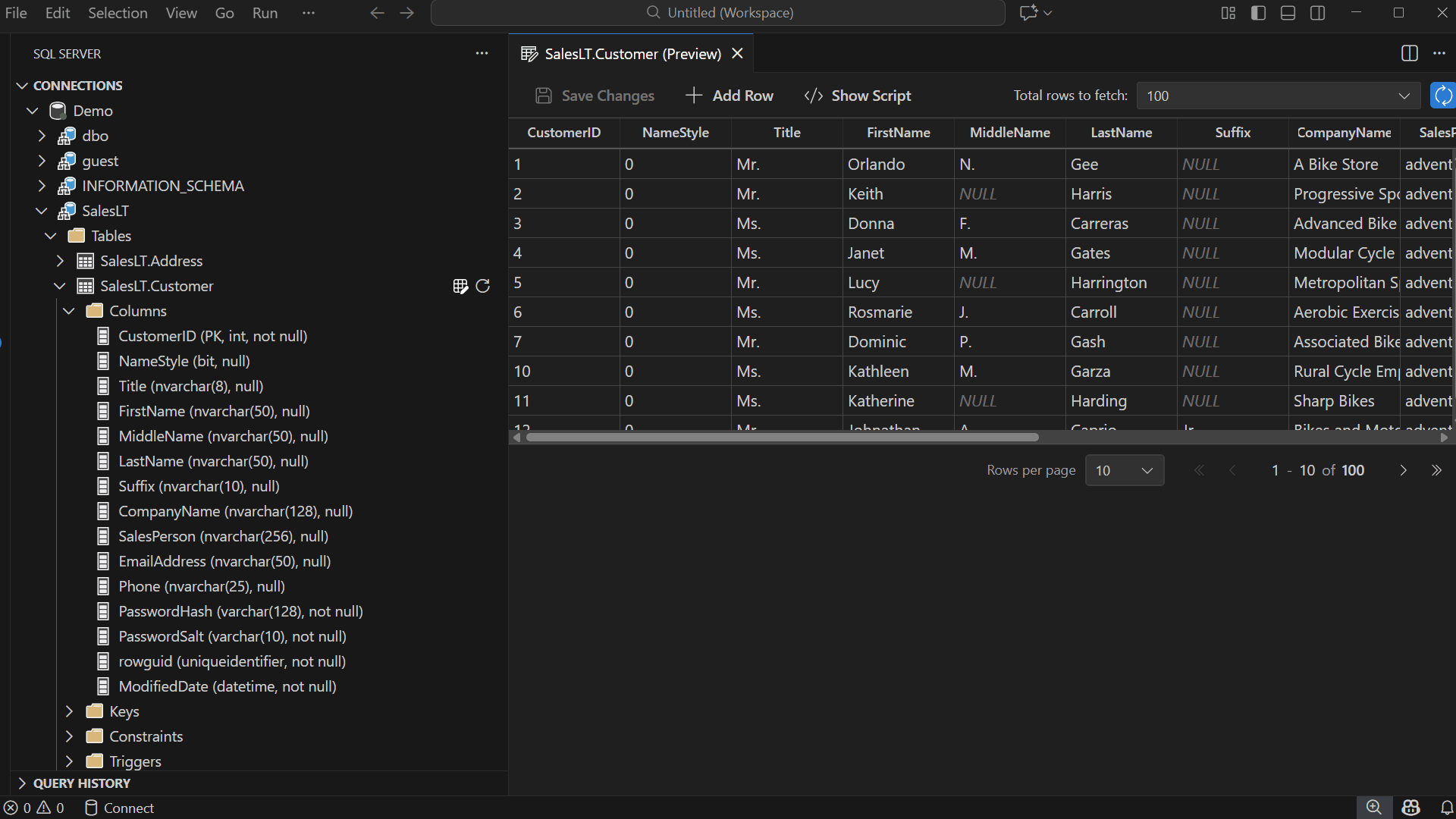
Task: Open notifications bell in status bar
Action: (x=1447, y=808)
